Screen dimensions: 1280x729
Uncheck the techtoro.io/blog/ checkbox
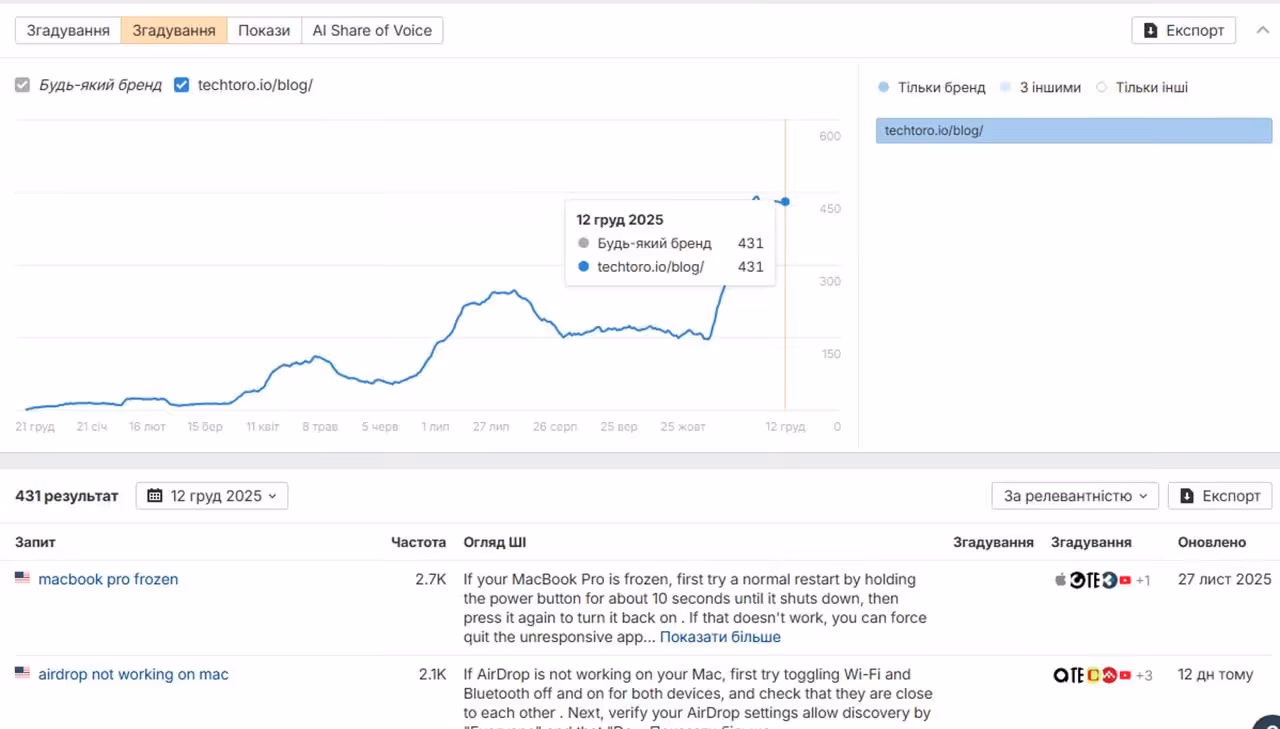tap(181, 85)
